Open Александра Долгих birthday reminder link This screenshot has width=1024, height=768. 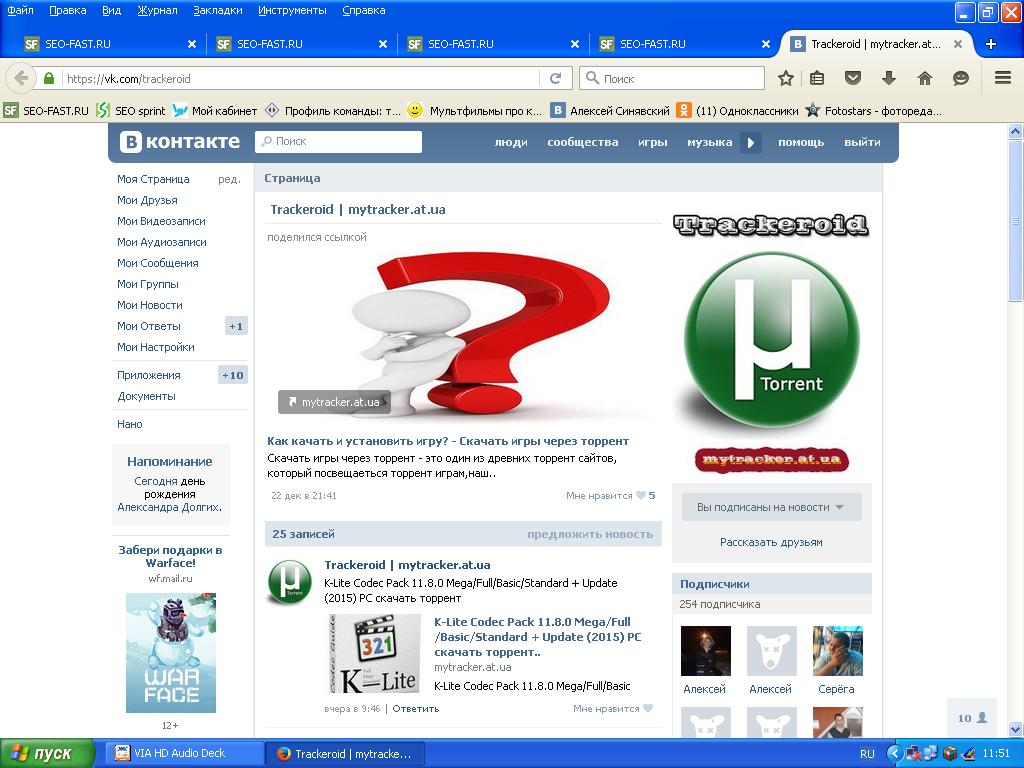(169, 507)
